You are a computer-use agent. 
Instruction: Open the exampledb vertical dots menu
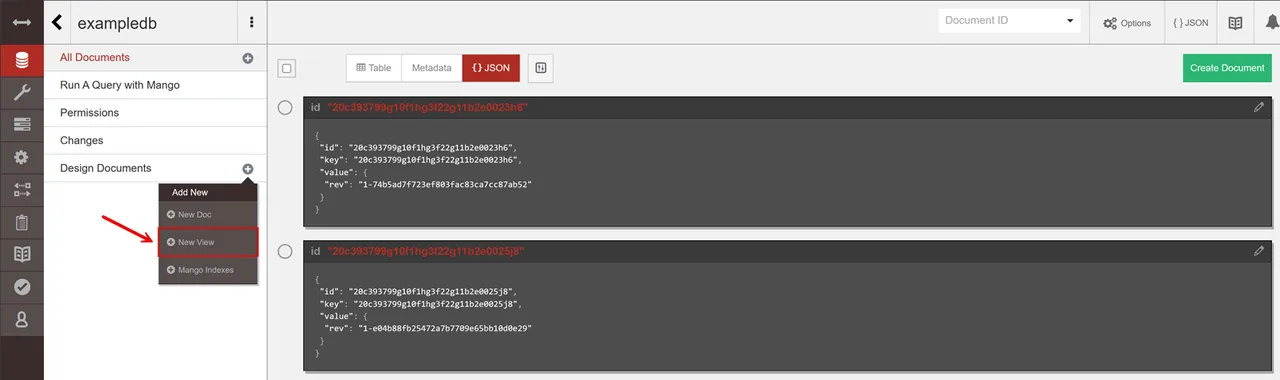coord(251,22)
